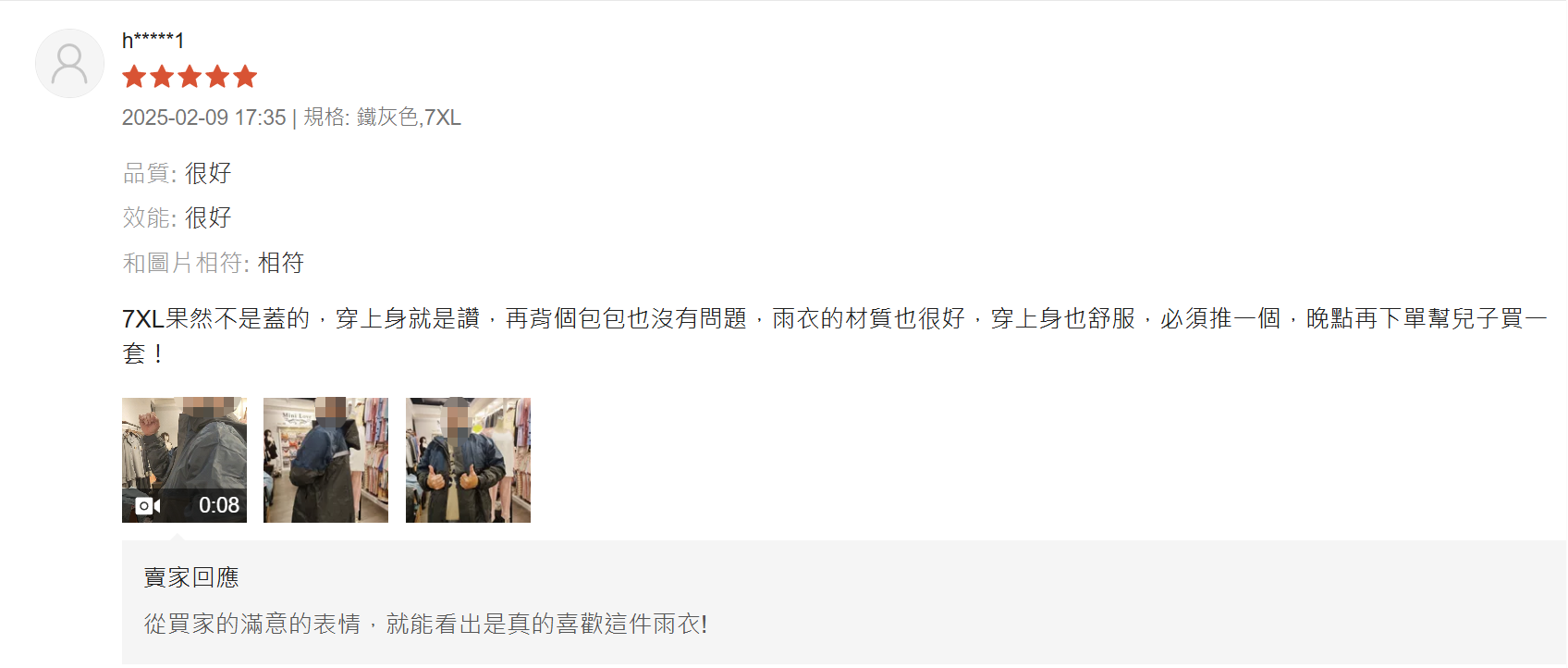This screenshot has width=1568, height=668.
Task: Select the 鐵灰色,7XL specification text
Action: point(409,118)
